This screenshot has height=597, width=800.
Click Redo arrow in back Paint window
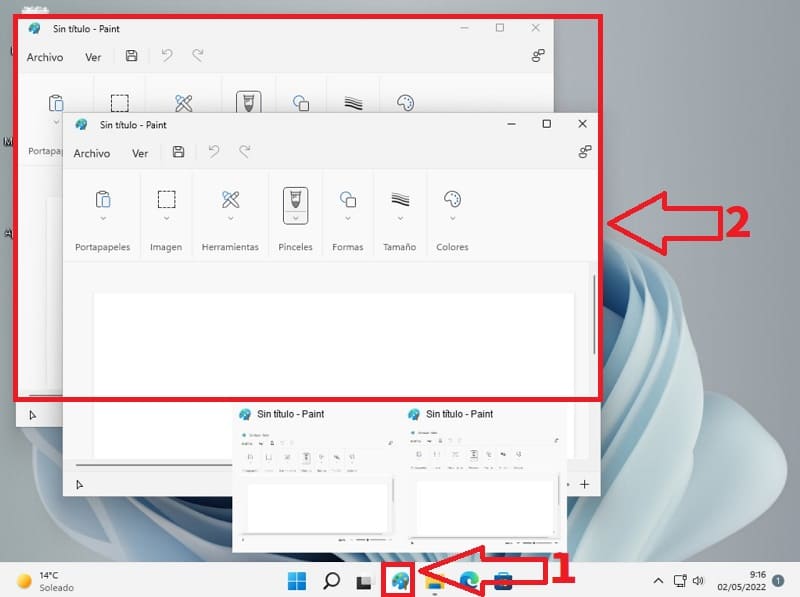pyautogui.click(x=198, y=56)
